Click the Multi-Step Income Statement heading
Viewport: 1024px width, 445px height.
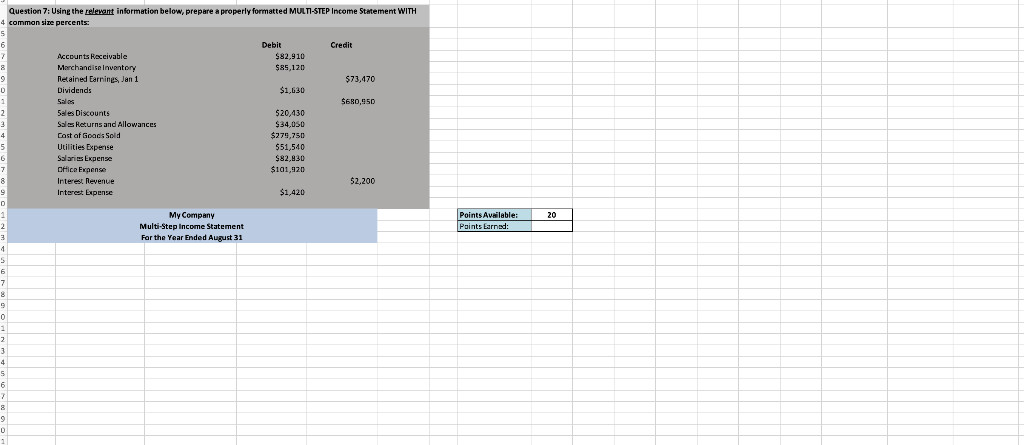click(x=191, y=226)
